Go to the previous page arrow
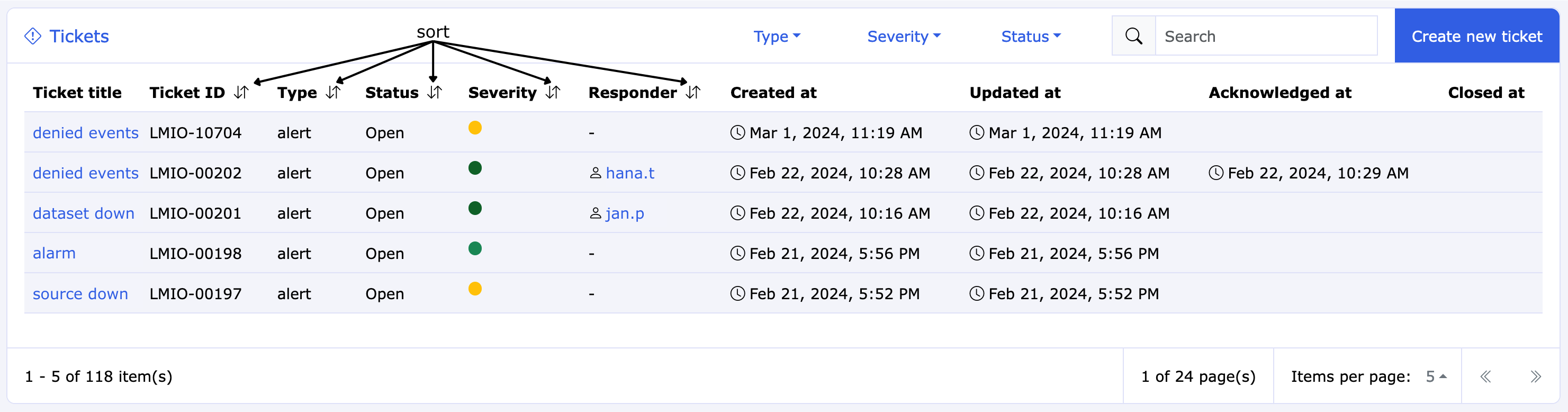 pos(1485,377)
